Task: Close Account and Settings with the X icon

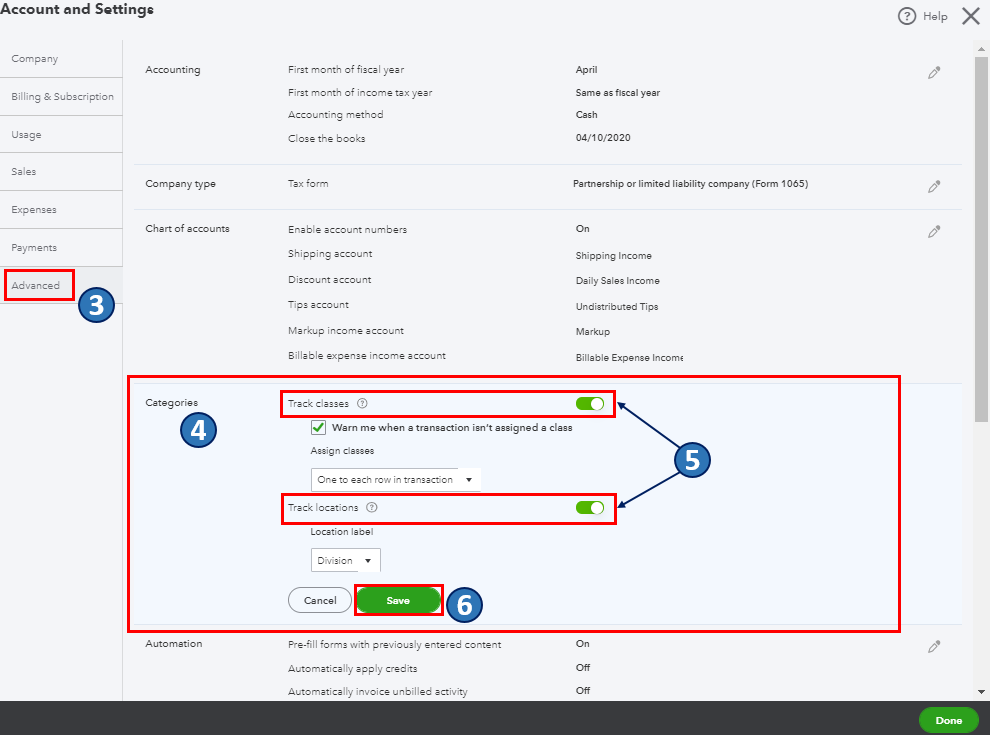Action: coord(970,16)
